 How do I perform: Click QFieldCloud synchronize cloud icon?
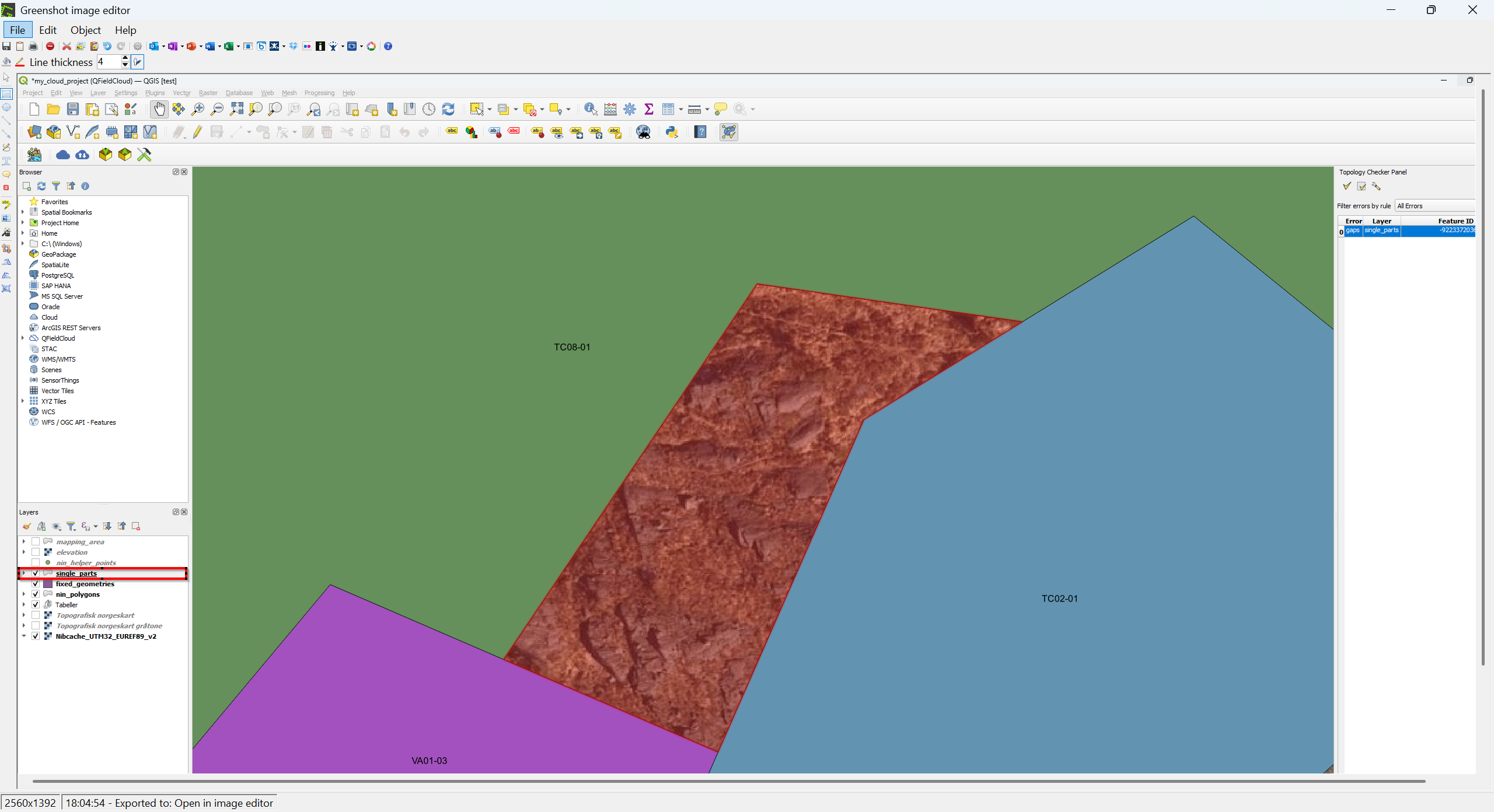(x=82, y=155)
